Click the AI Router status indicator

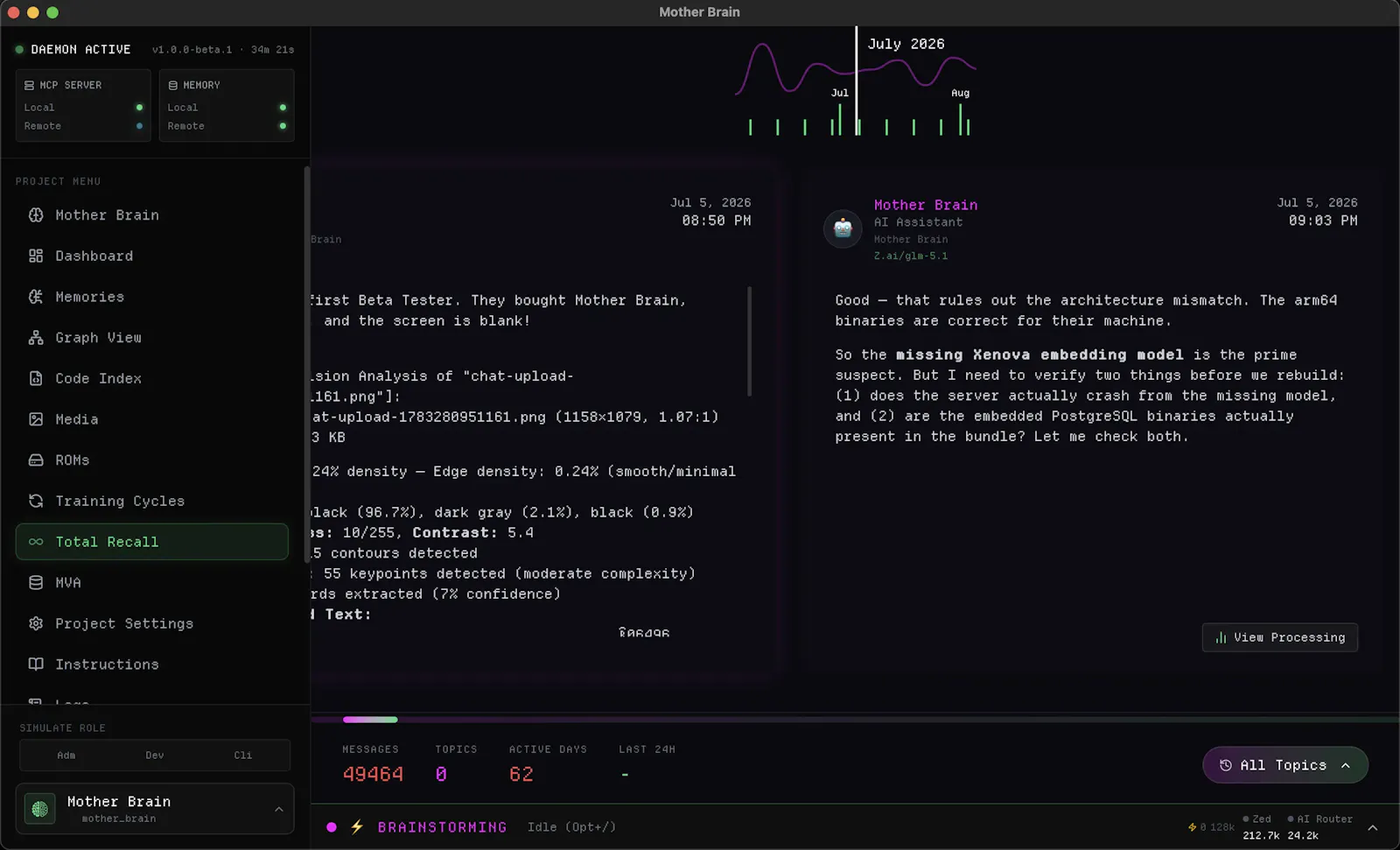[1320, 819]
